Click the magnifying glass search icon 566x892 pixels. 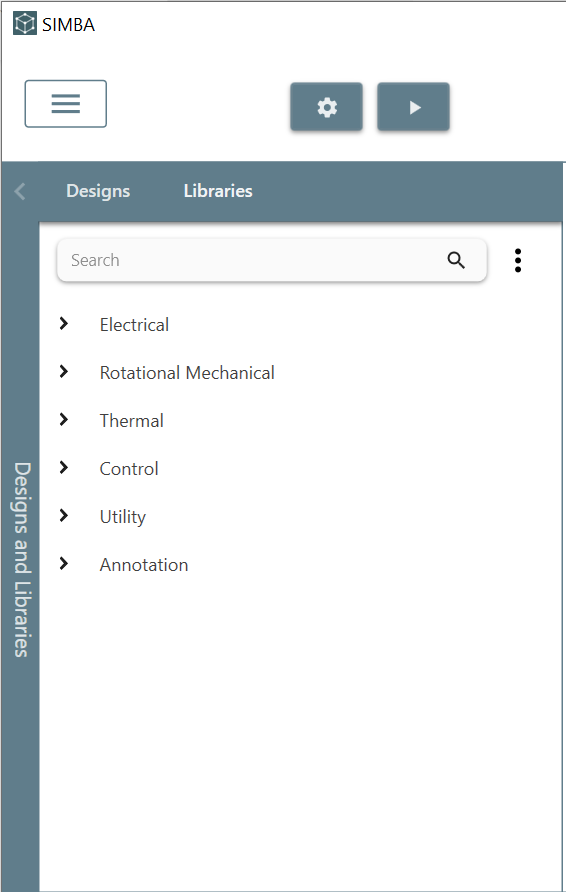456,260
